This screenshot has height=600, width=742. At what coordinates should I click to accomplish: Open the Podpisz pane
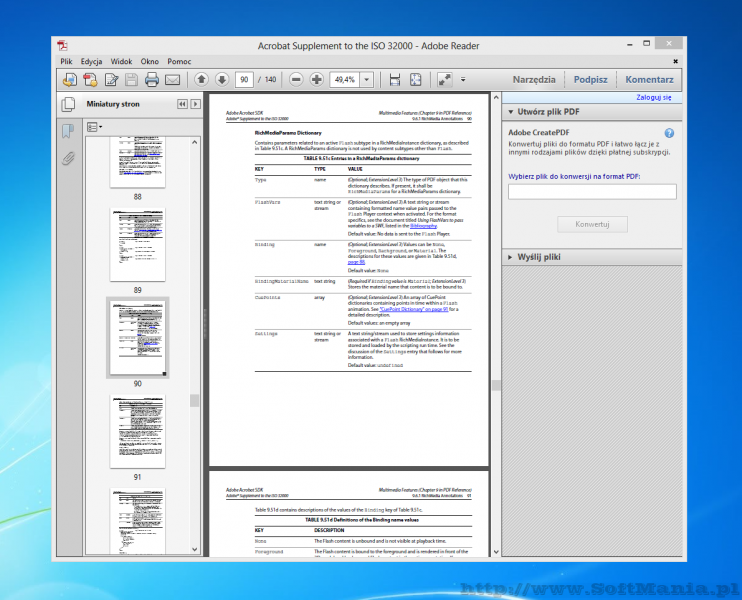pos(591,79)
